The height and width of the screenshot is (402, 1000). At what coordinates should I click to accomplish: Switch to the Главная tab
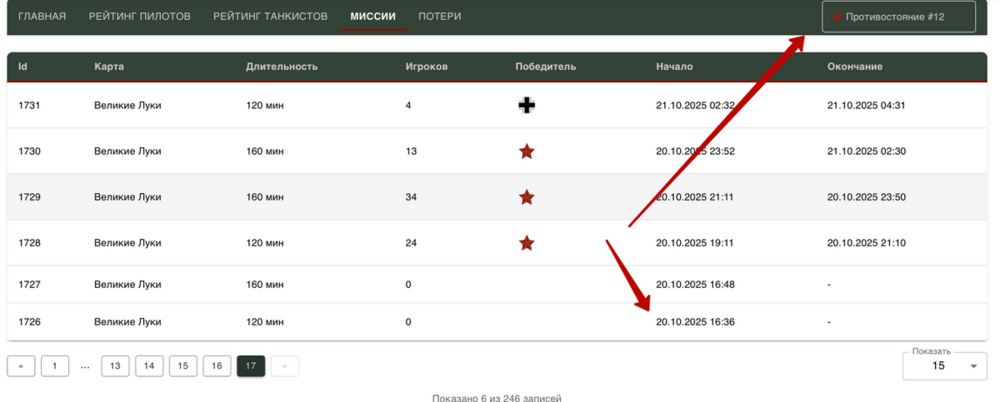(x=42, y=17)
